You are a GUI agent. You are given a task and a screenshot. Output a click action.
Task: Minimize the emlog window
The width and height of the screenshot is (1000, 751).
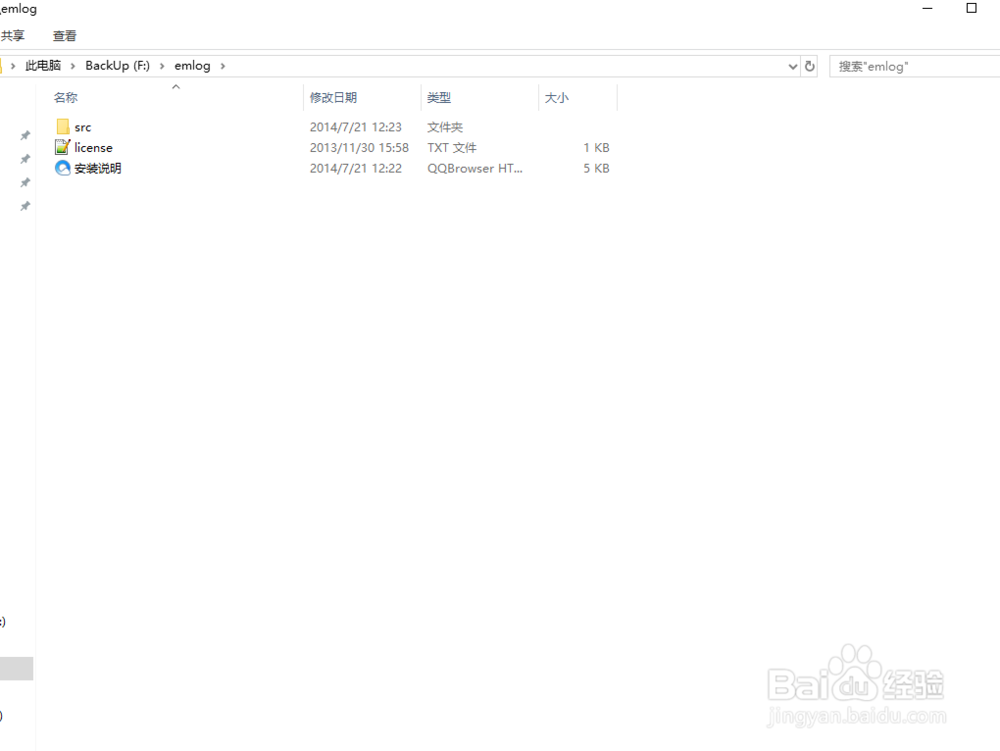(x=927, y=8)
